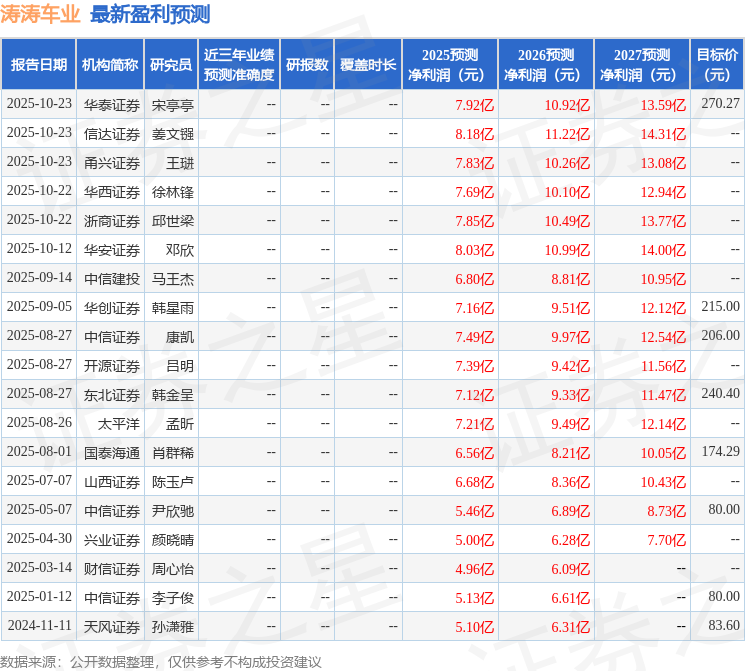Click 2027 forecast 14.00亿
This screenshot has width=745, height=671.
663,250
